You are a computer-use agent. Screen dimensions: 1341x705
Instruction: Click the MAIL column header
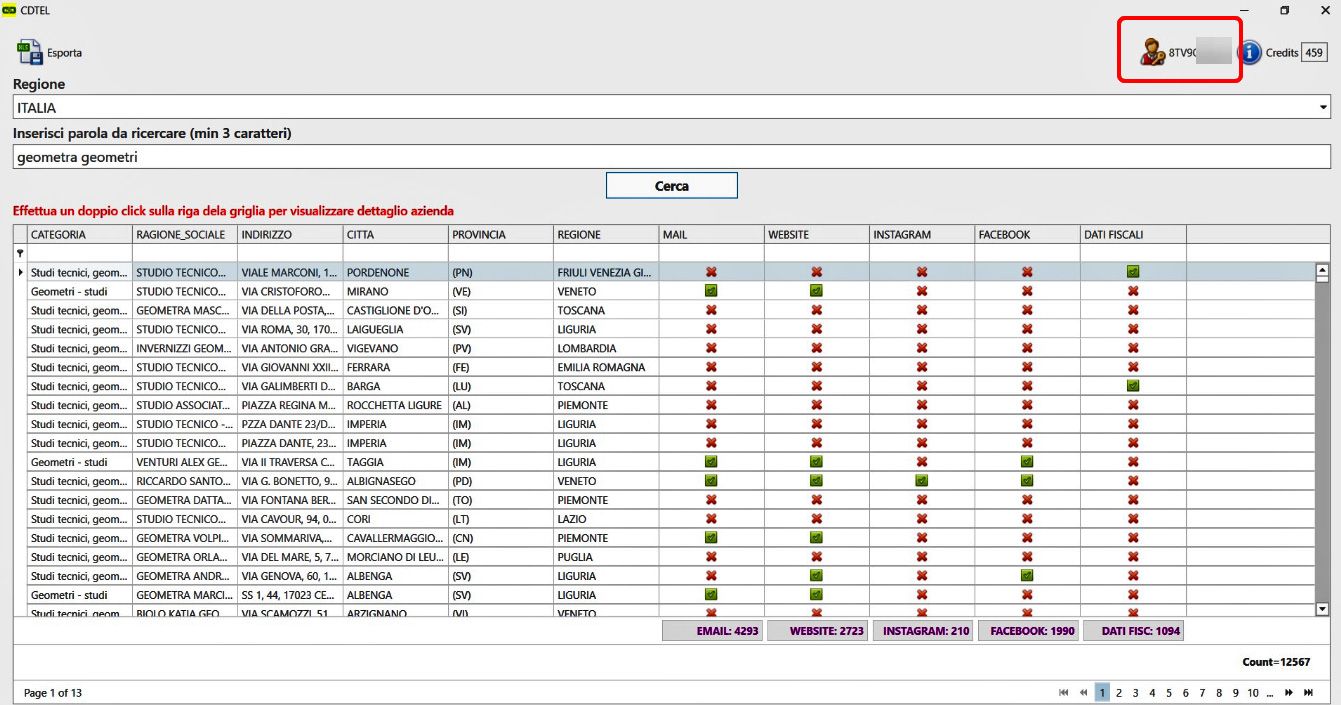click(x=711, y=235)
